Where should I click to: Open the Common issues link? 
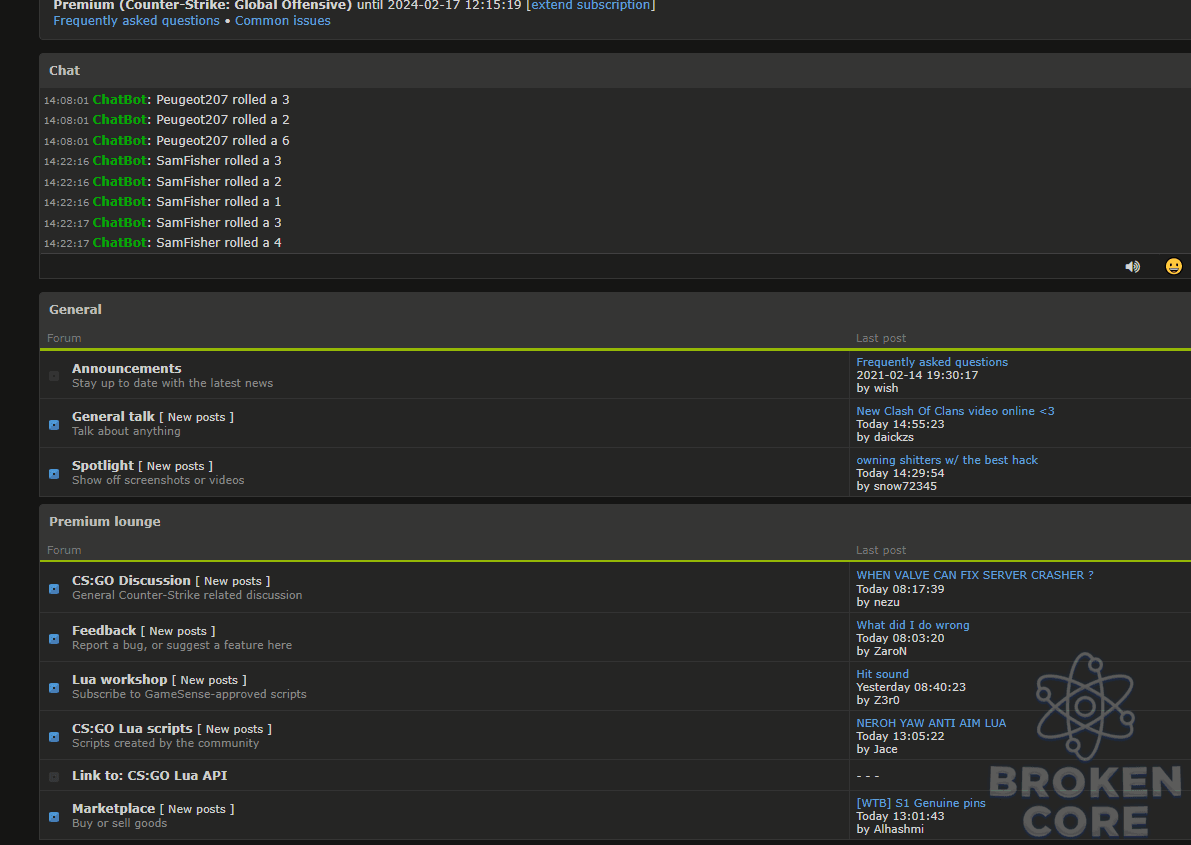[x=283, y=21]
